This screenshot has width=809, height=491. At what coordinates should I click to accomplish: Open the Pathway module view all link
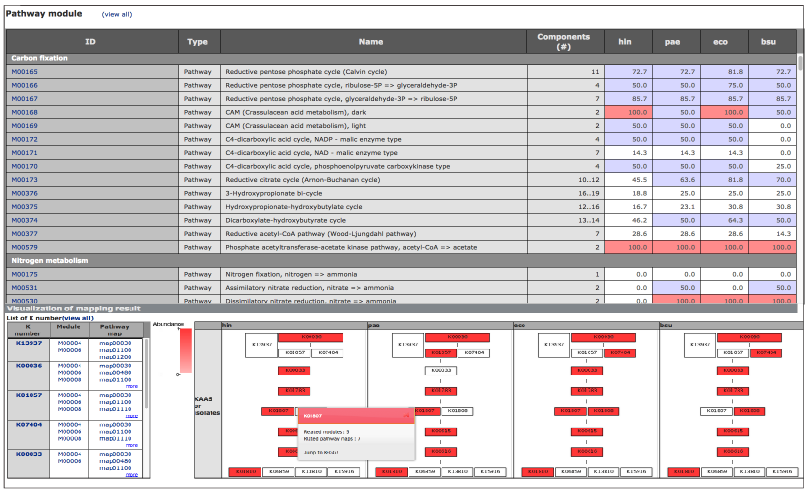(x=117, y=14)
